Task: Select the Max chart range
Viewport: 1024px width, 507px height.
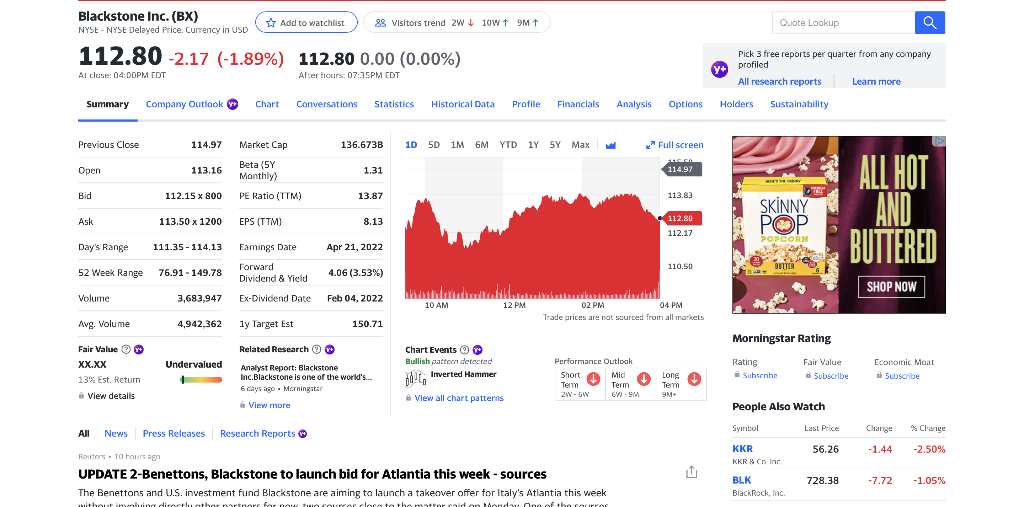Action: [x=581, y=145]
